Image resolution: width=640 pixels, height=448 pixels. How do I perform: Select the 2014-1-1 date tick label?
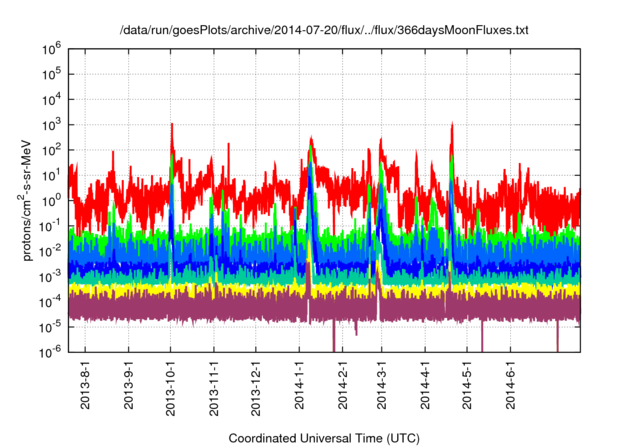click(x=298, y=388)
